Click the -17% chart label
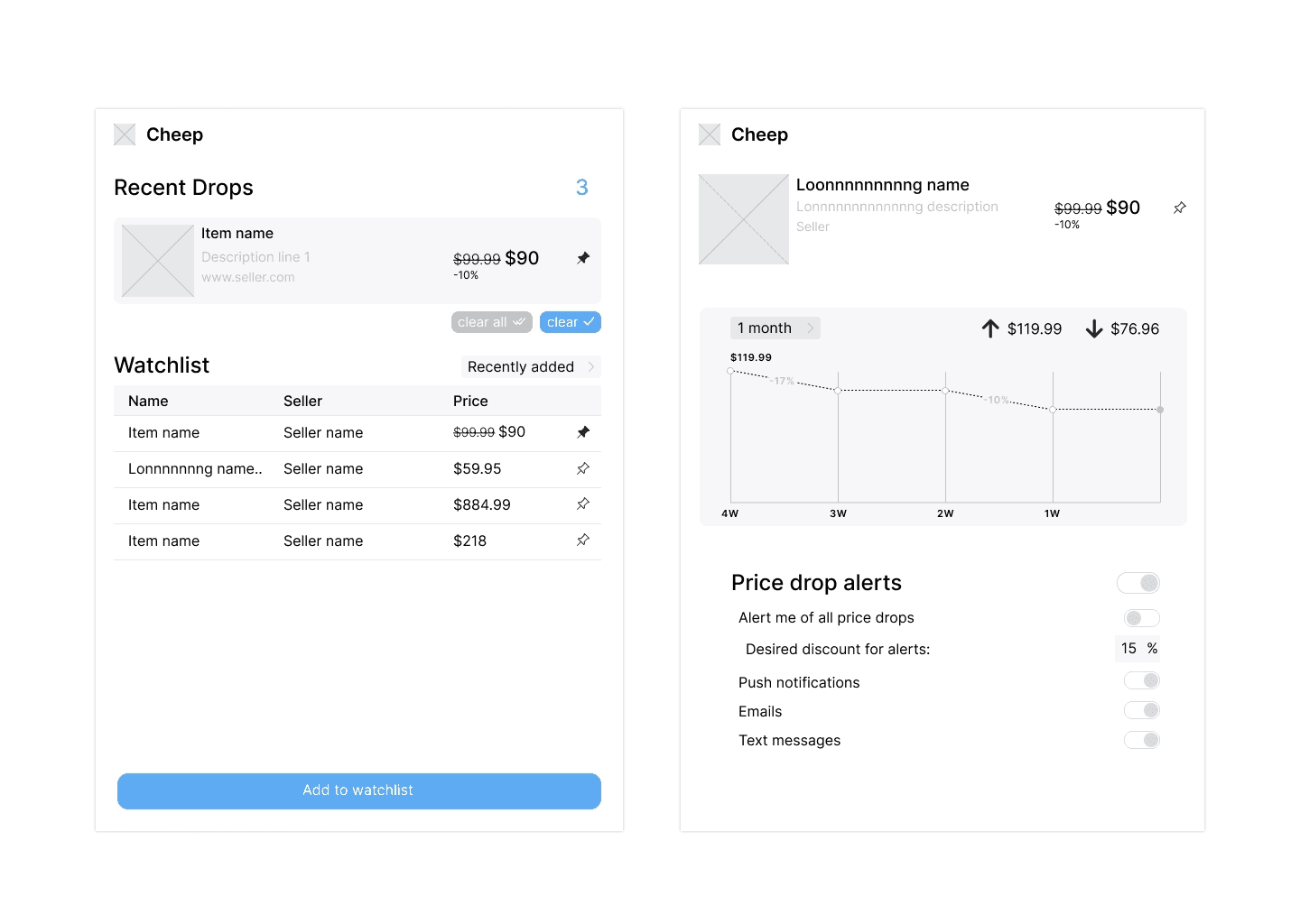This screenshot has width=1300, height=924. tap(782, 381)
